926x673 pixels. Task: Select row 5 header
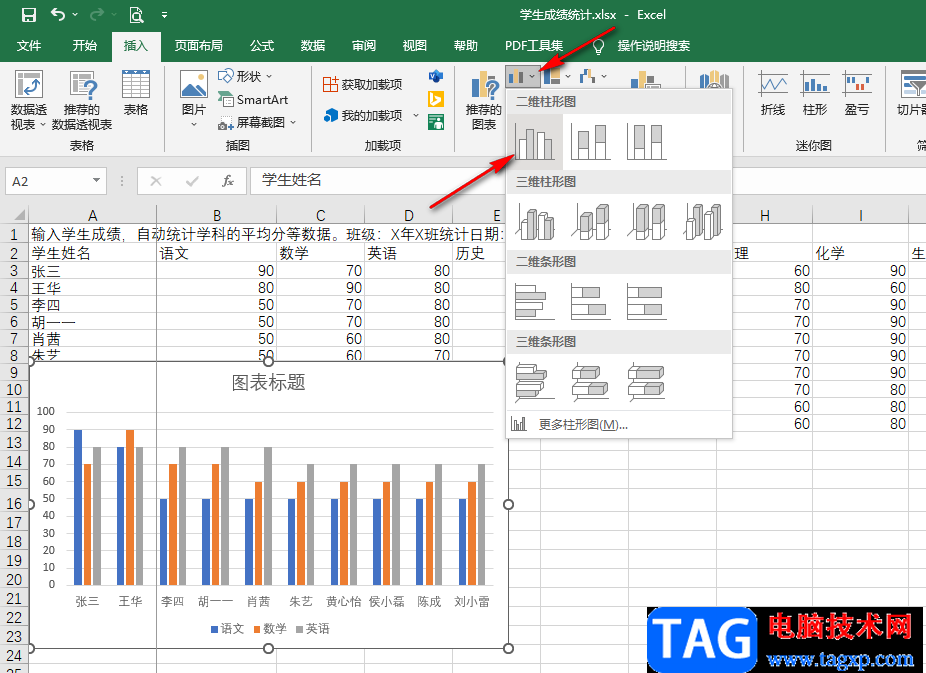[x=14, y=305]
